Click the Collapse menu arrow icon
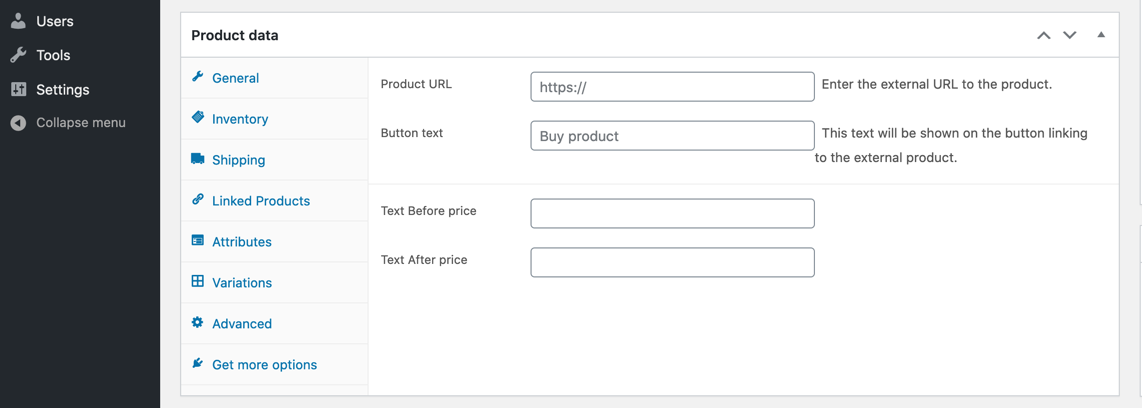Viewport: 1142px width, 408px height. (x=18, y=123)
